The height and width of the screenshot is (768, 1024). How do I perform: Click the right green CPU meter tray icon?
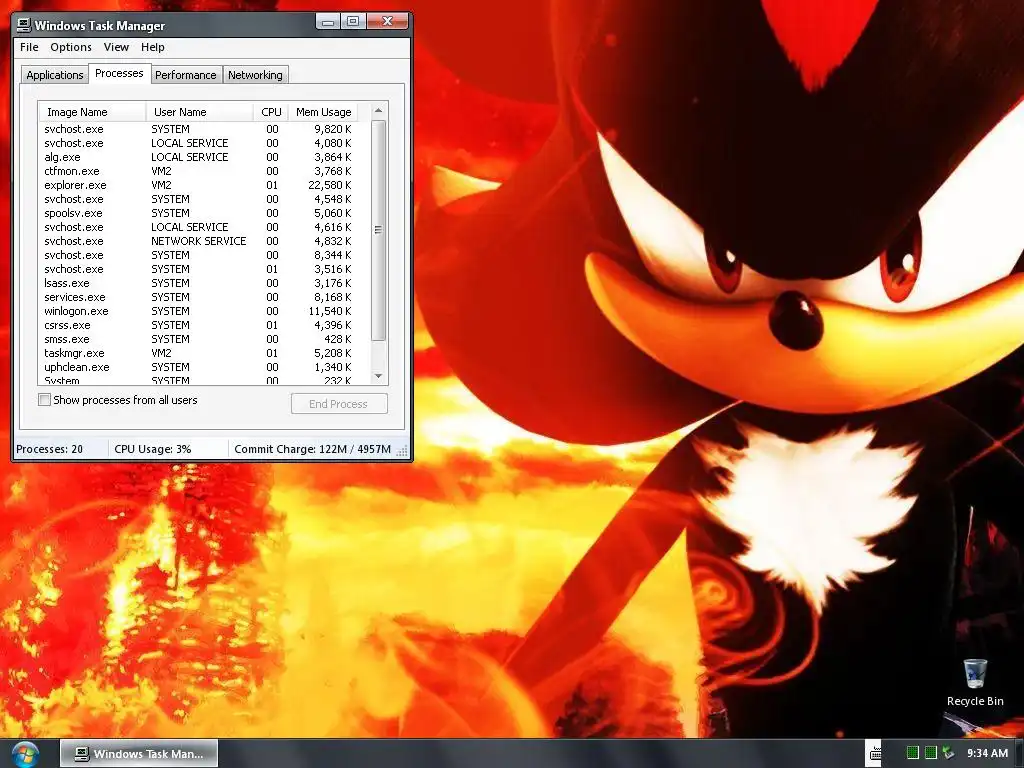coord(931,753)
